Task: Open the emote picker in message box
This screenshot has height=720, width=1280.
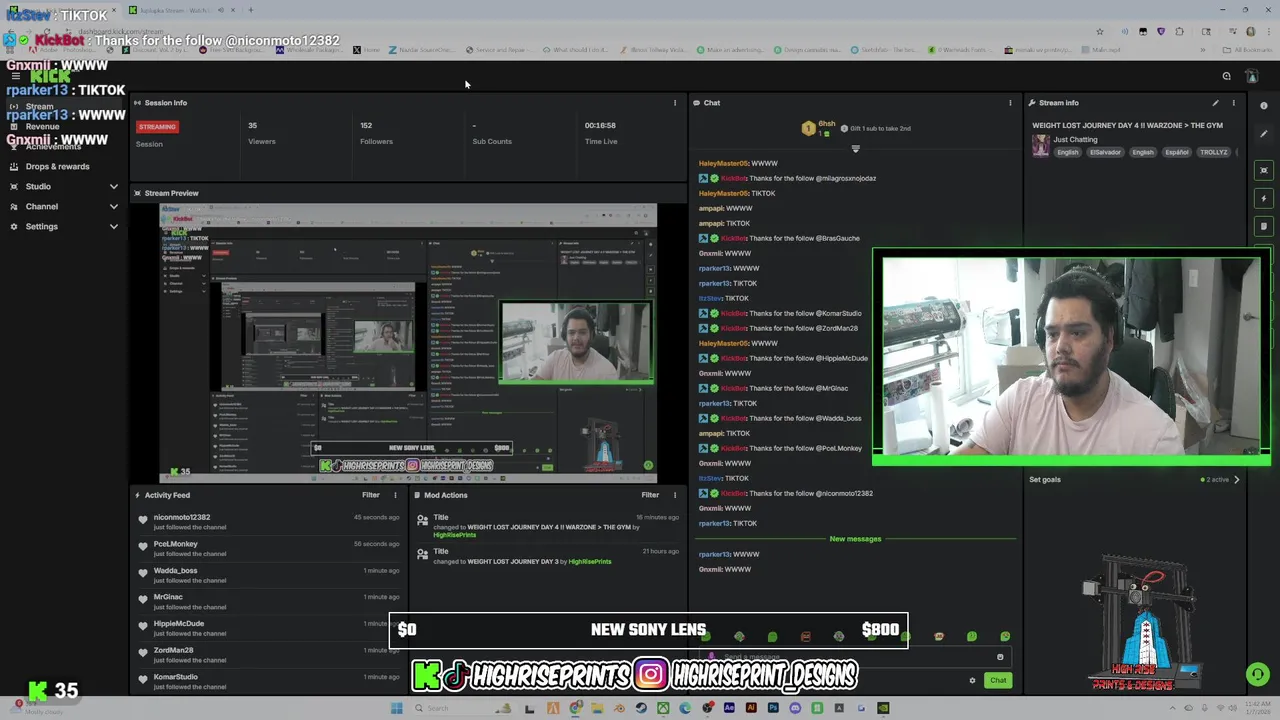Action: [999, 657]
